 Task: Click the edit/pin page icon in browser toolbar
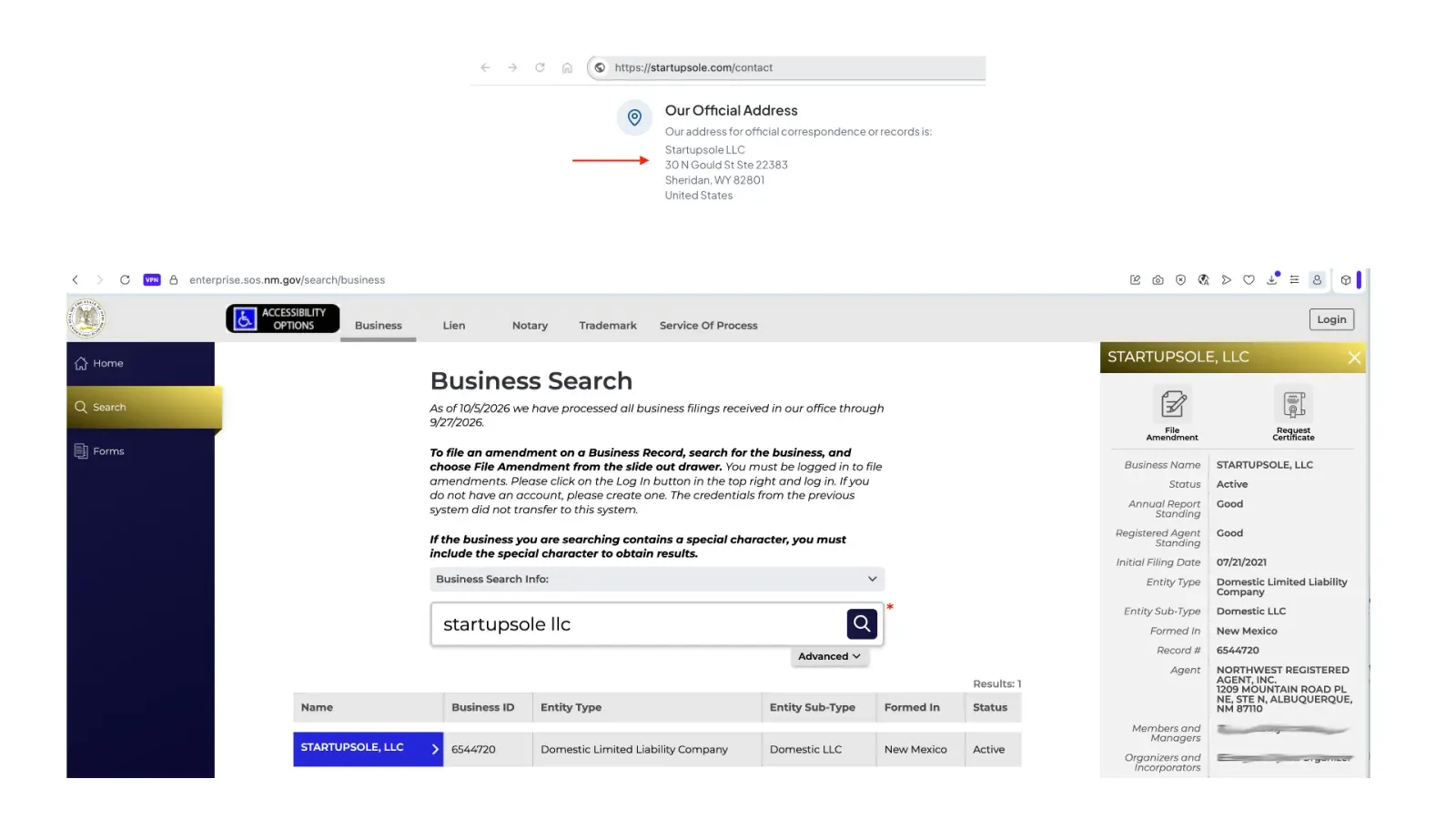coord(1135,280)
